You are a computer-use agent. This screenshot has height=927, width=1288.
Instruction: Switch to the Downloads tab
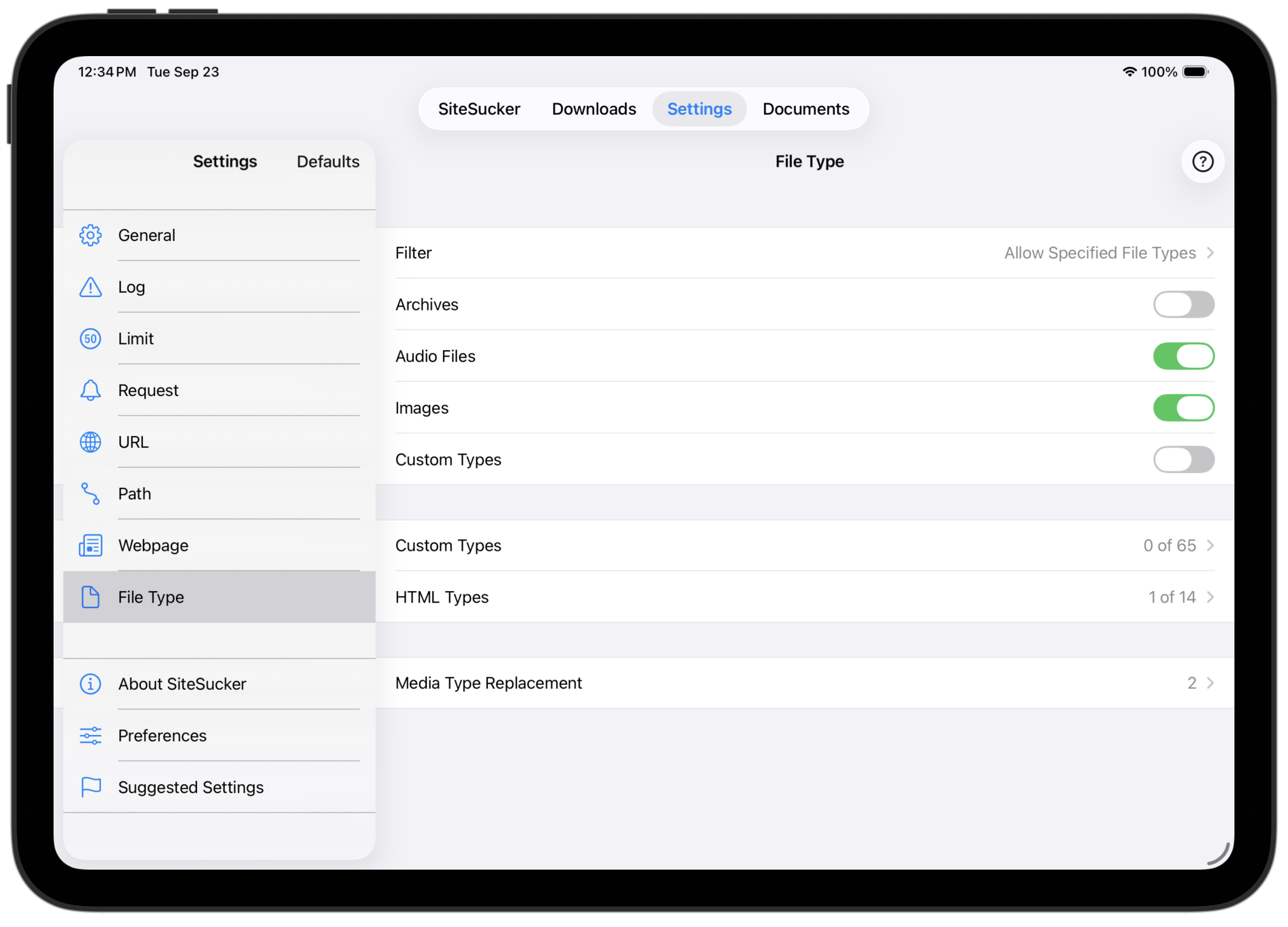[x=594, y=109]
